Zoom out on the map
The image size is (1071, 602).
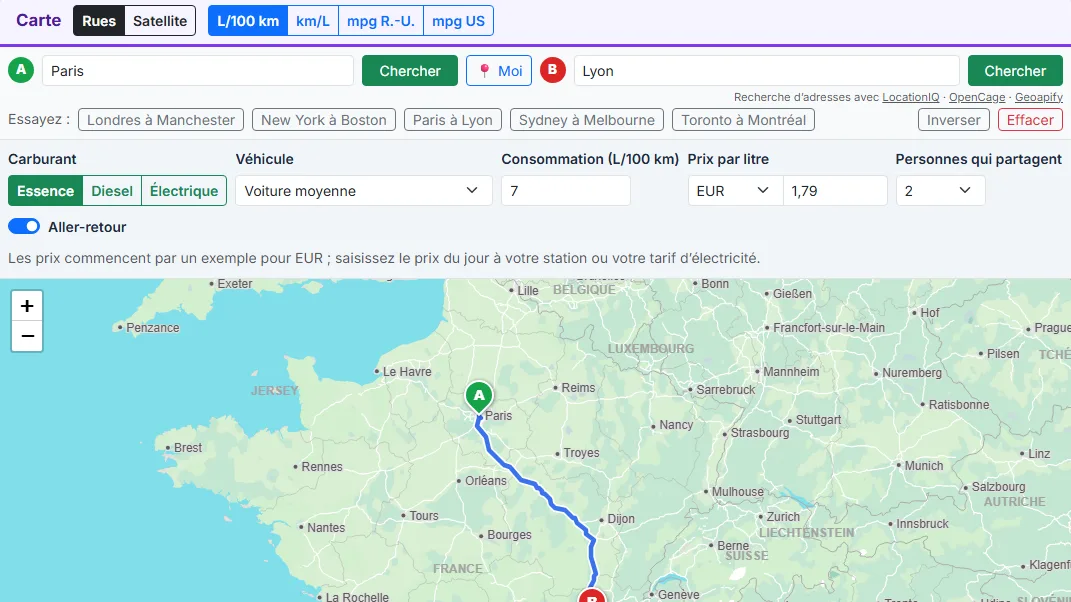[27, 336]
